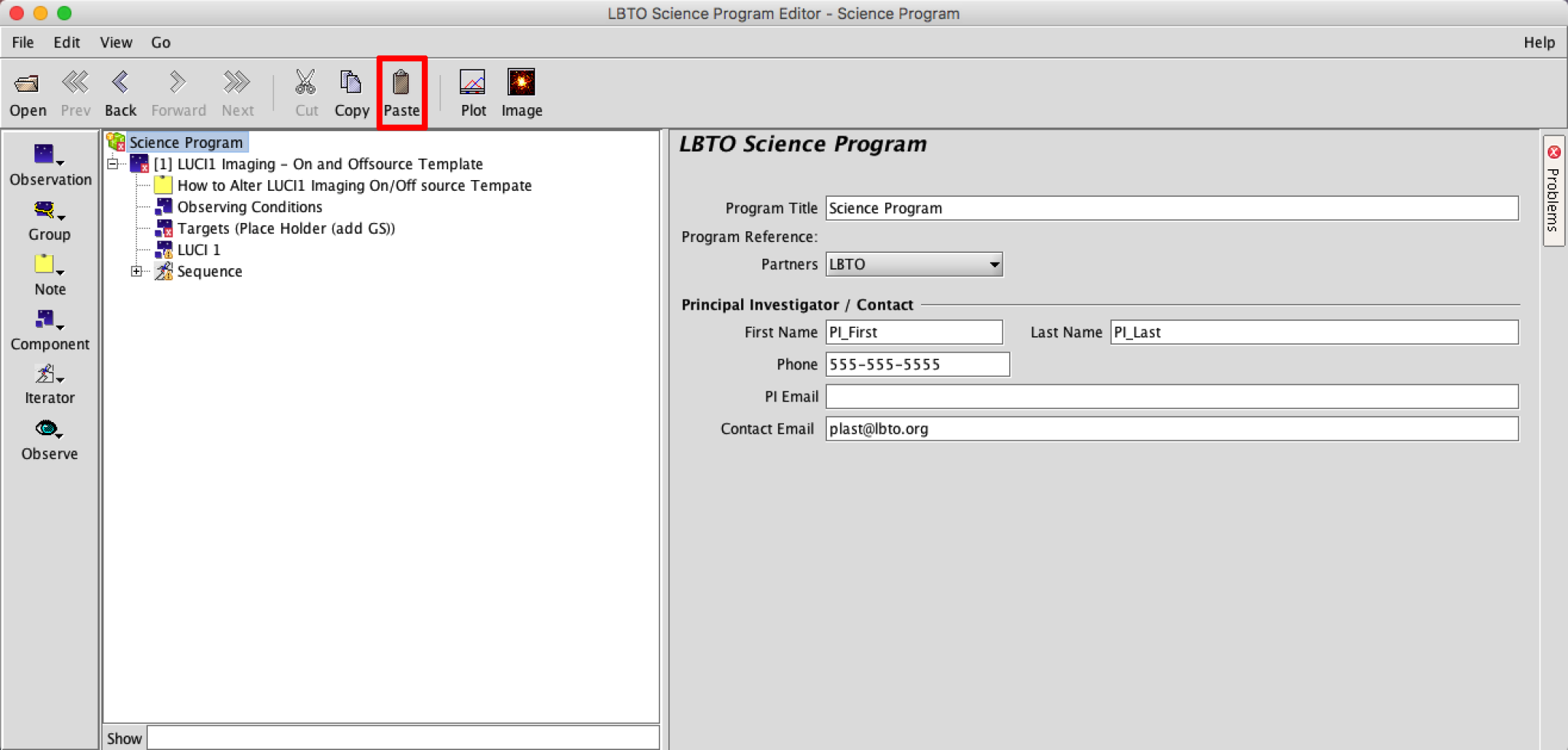The image size is (1568, 750).
Task: Click the LUCI1 Imaging observation icon
Action: click(139, 163)
